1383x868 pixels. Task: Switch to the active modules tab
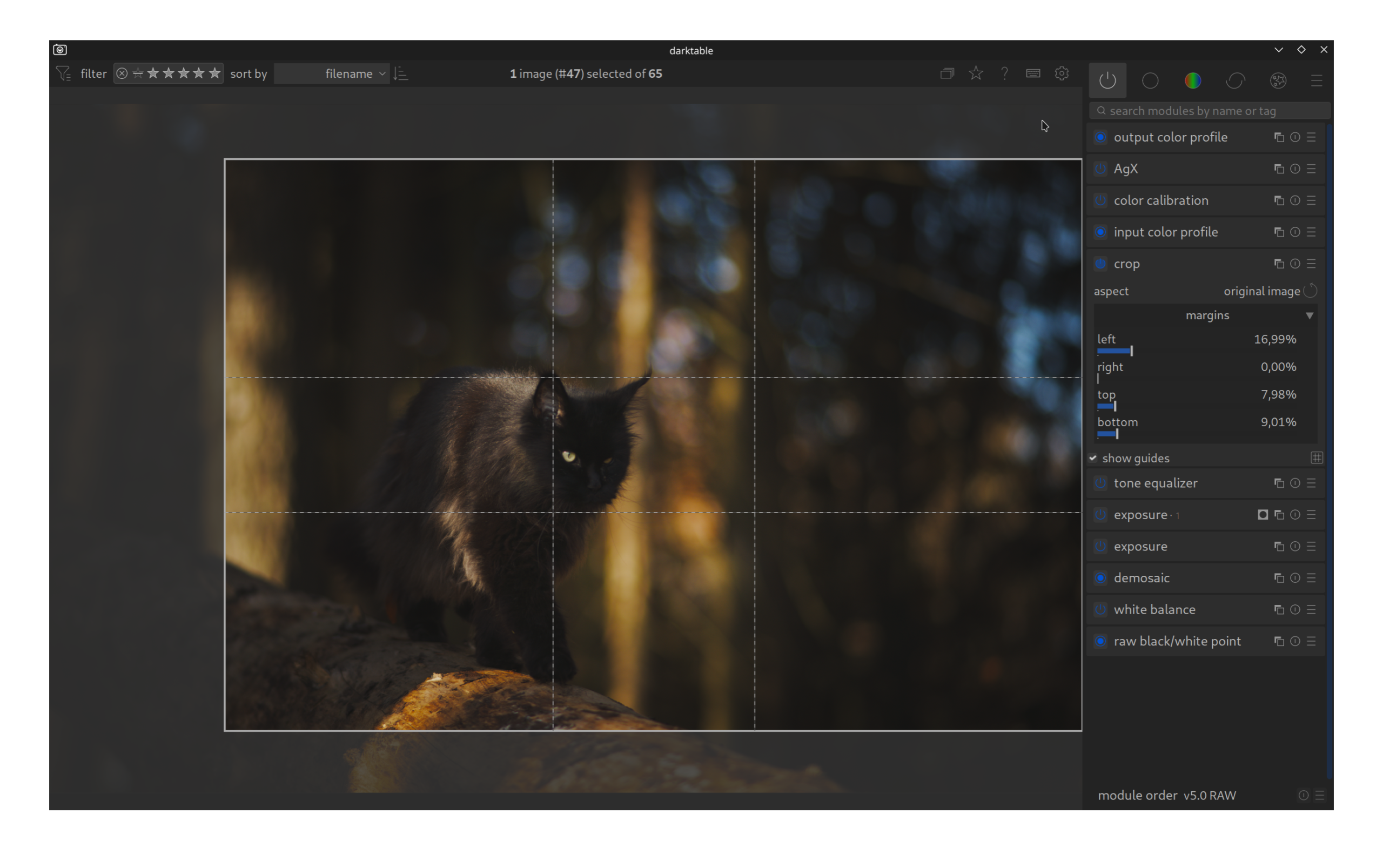1107,80
